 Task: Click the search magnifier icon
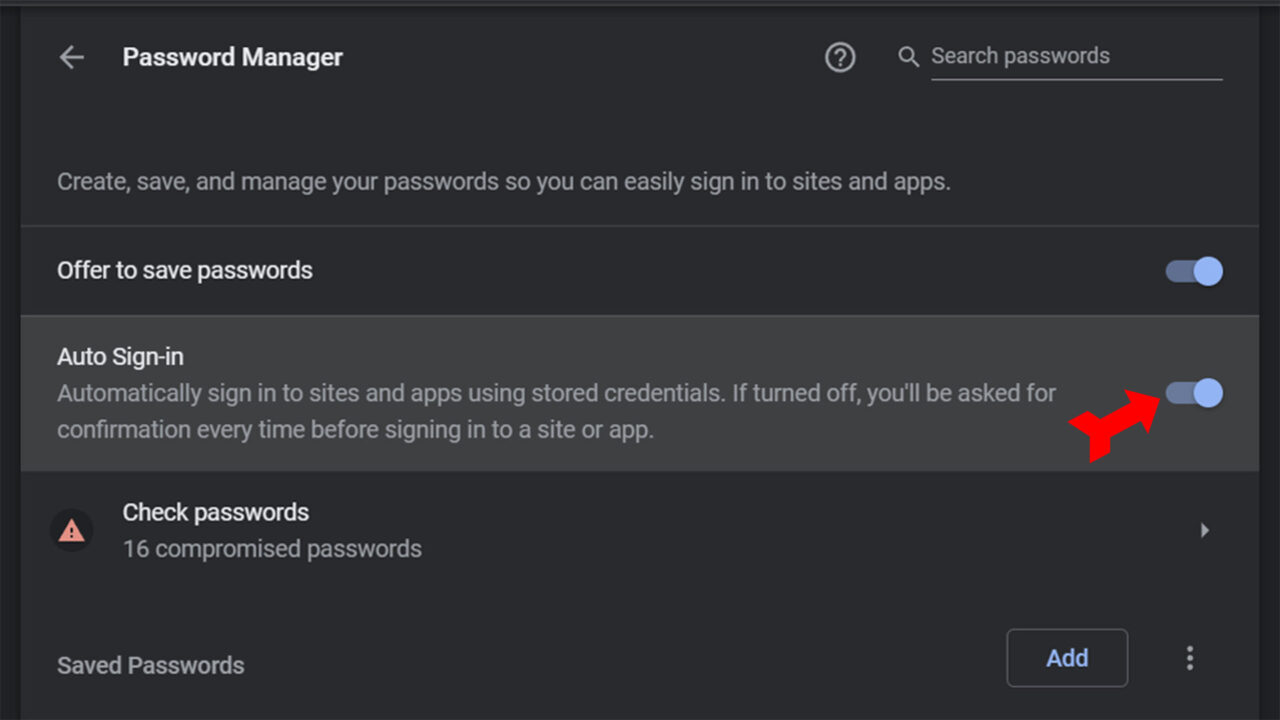click(x=908, y=57)
